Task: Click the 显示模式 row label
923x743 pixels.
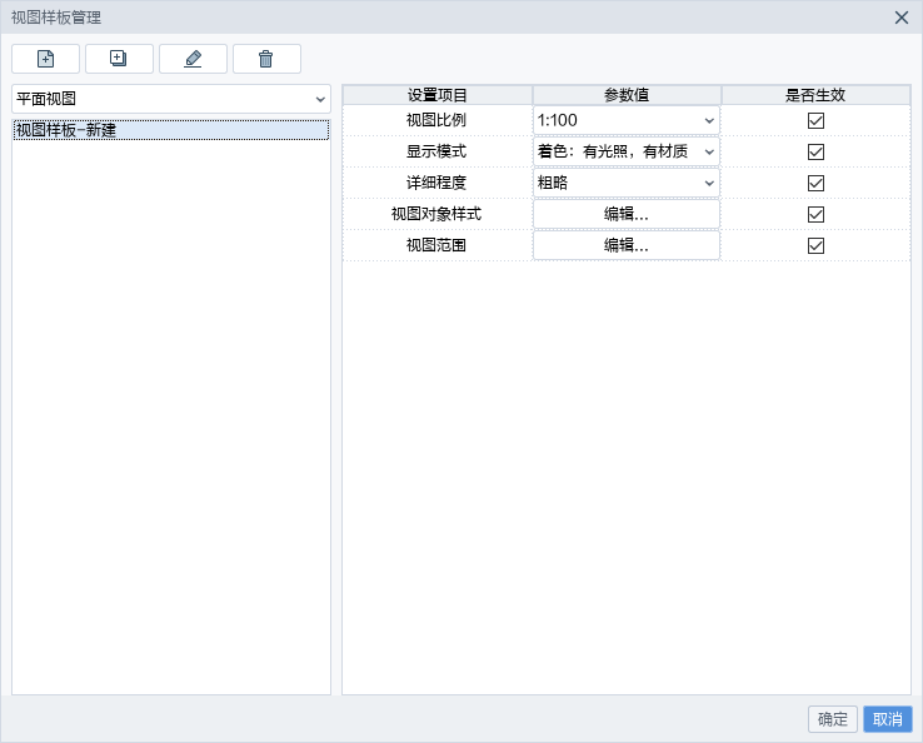Action: click(436, 151)
